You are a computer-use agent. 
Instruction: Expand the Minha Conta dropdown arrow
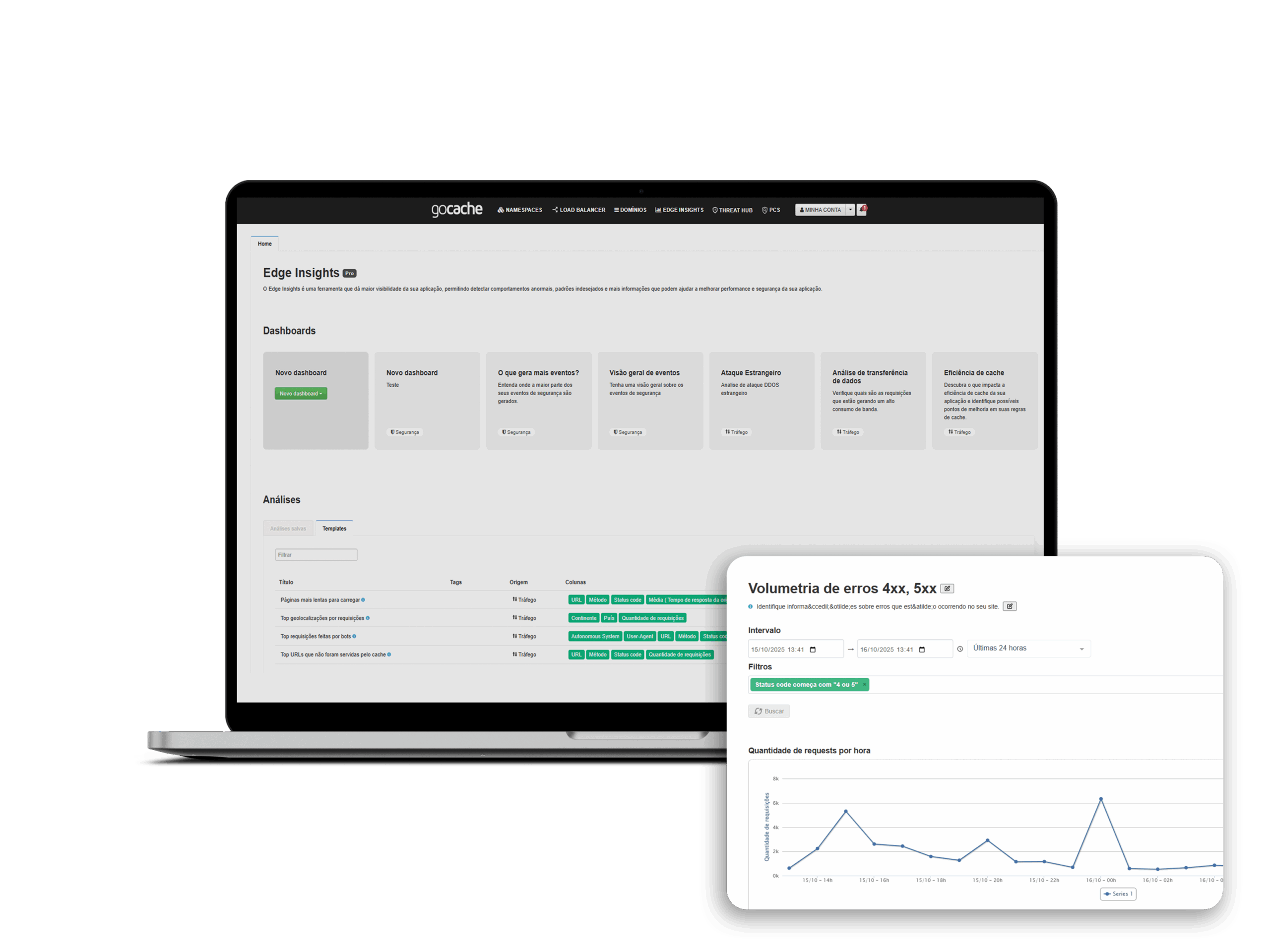[x=850, y=210]
